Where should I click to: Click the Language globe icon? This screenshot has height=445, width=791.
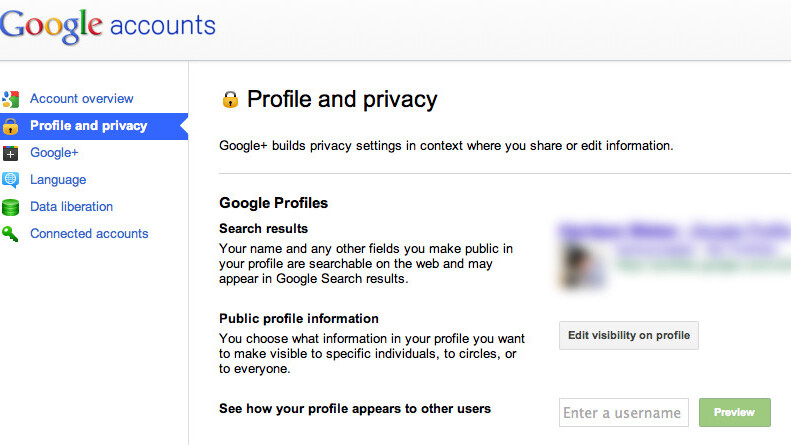click(11, 180)
